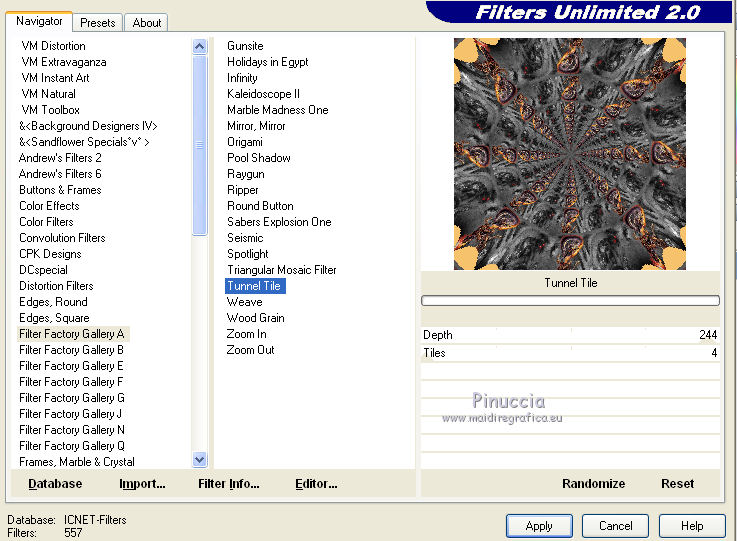Select Andrew's Filters 2 category
Screen dimensions: 737x541
coord(60,158)
